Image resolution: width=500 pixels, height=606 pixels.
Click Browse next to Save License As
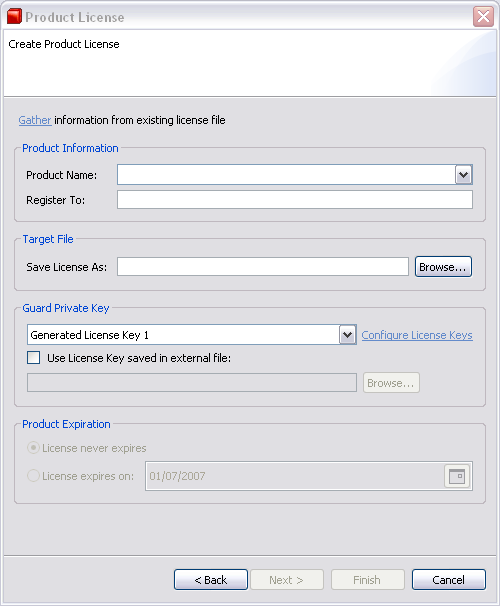pos(443,267)
